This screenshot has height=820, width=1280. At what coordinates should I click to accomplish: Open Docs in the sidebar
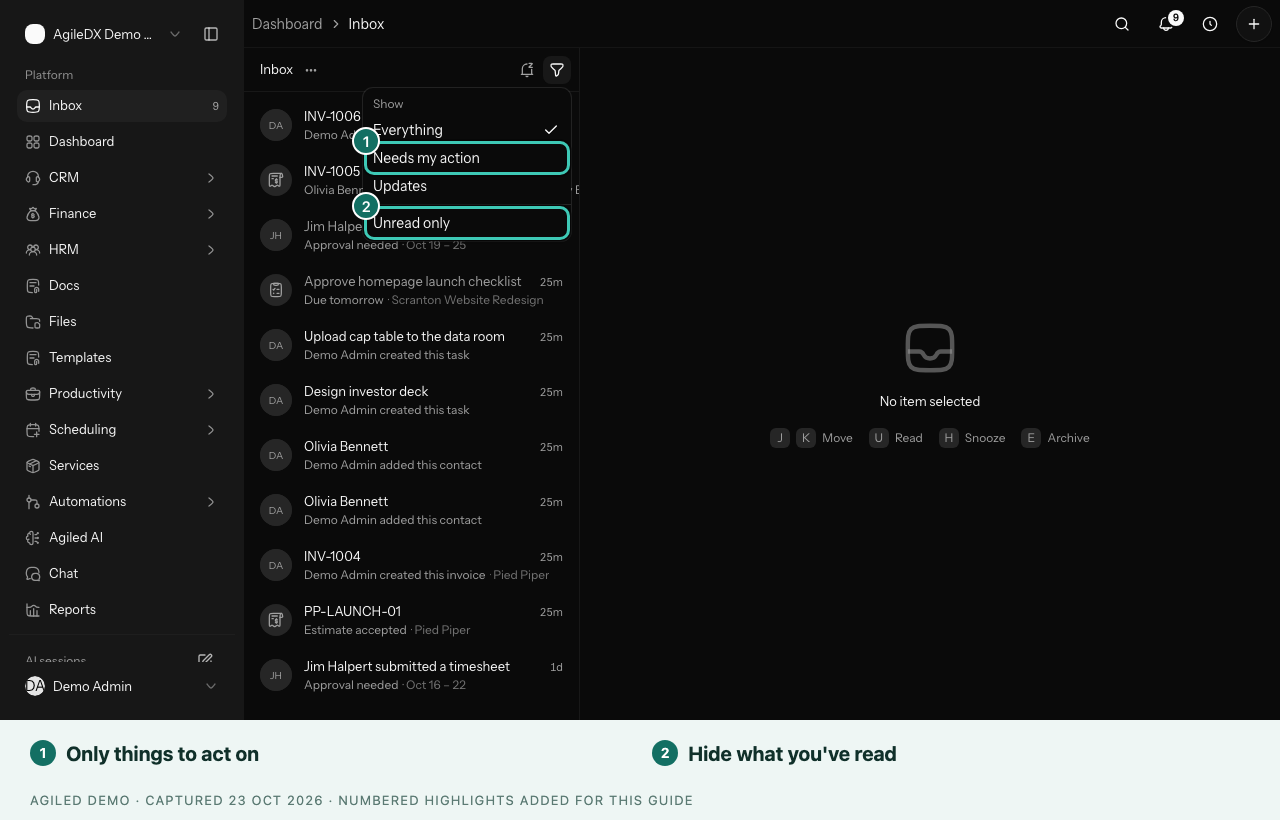click(x=122, y=285)
